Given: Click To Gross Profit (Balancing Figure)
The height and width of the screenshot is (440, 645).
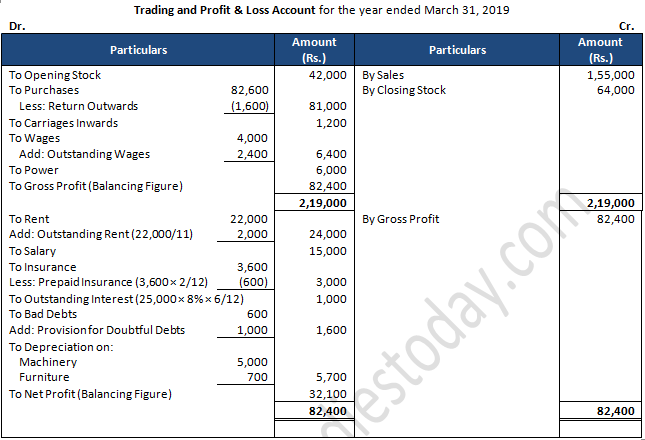Looking at the screenshot, I should click(96, 186).
